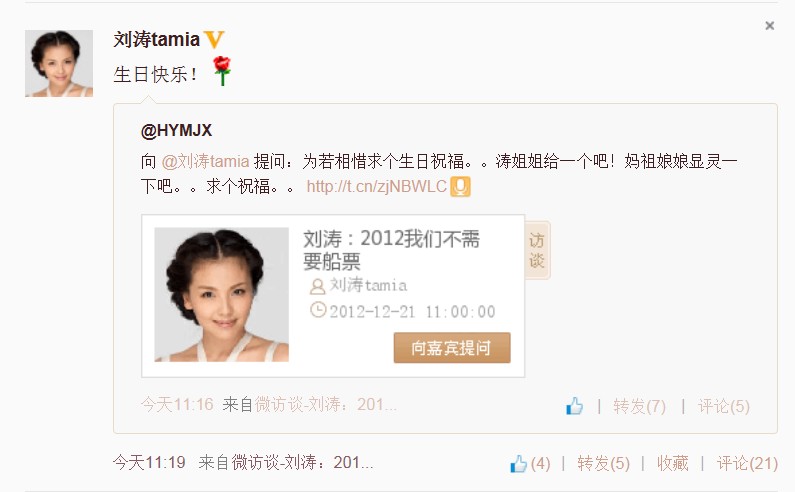Screen dimensions: 795x492
Task: Open the 访谈 side tab on the card
Action: [x=537, y=250]
